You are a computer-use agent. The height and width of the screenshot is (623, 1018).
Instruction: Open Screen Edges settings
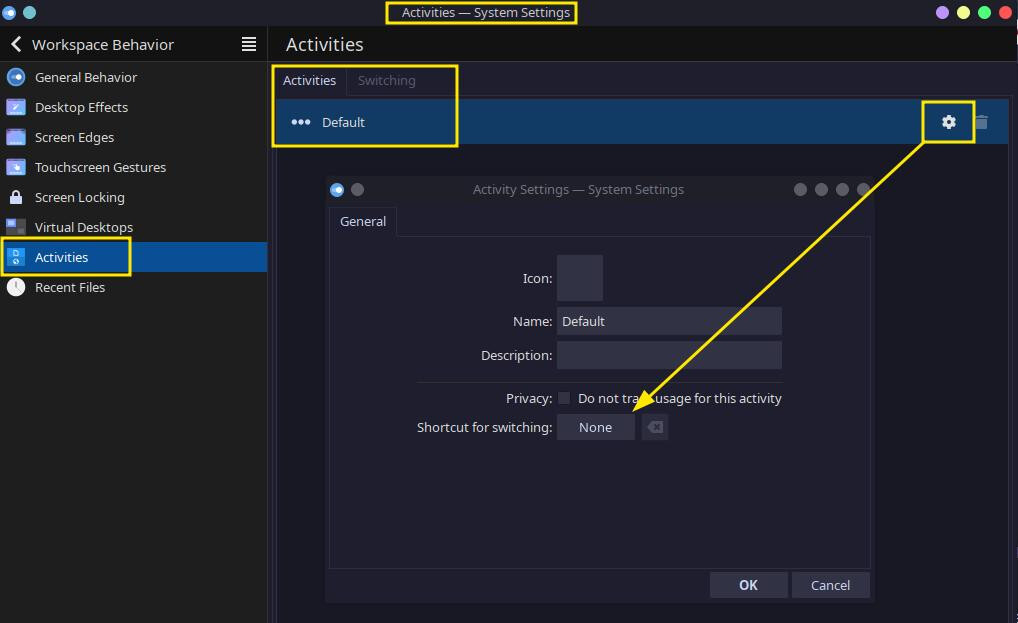click(x=133, y=137)
